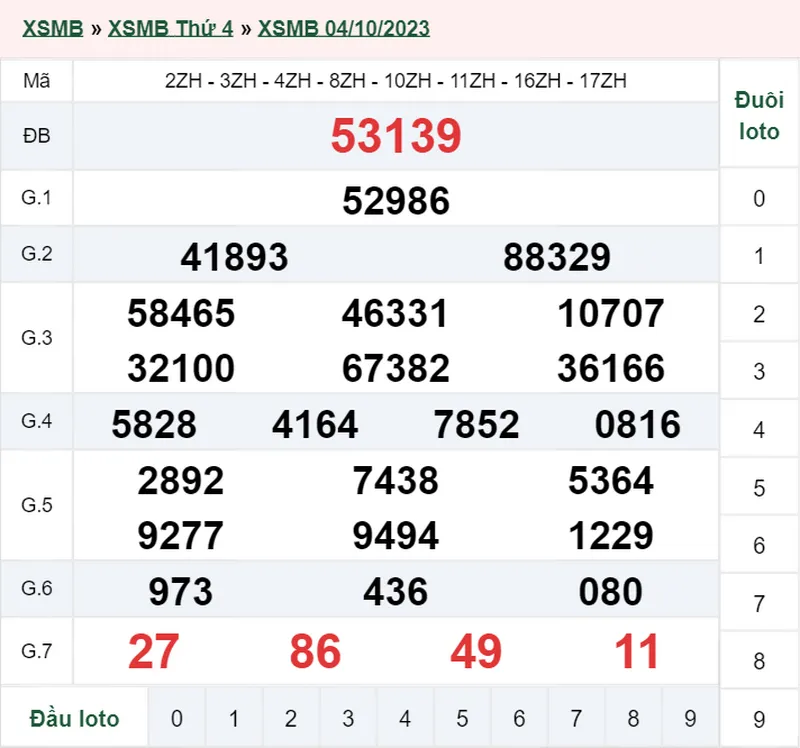Select the special prize number 53139
Viewport: 800px width, 748px height.
394,137
